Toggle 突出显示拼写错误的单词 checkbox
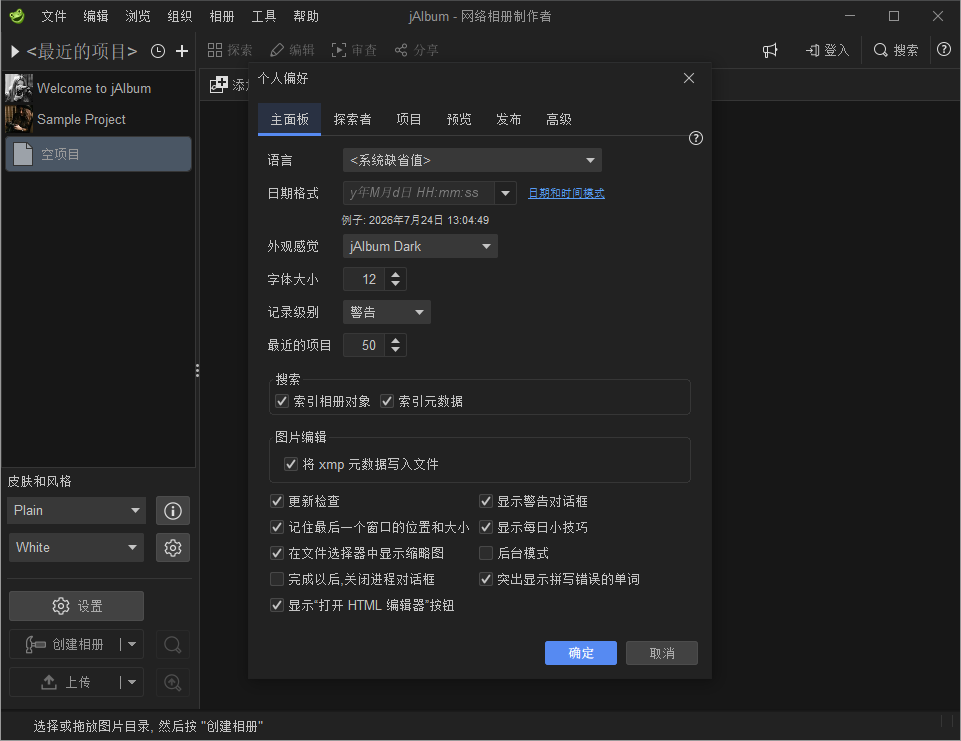961x741 pixels. [x=486, y=579]
